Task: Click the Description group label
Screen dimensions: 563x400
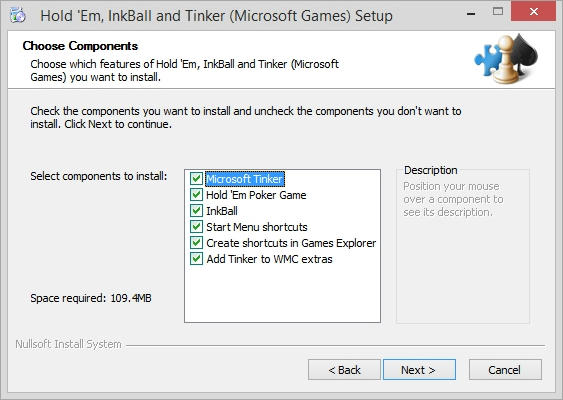Action: tap(431, 170)
